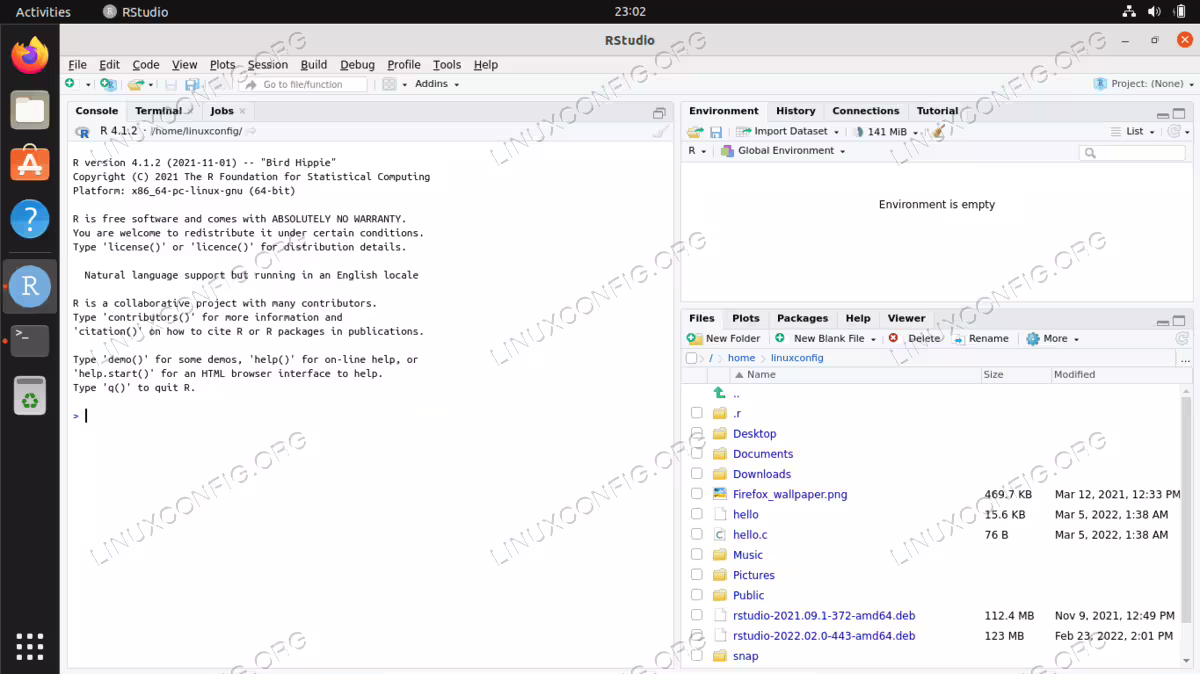The width and height of the screenshot is (1200, 674).
Task: Go up to parent directory arrow
Action: coord(720,394)
